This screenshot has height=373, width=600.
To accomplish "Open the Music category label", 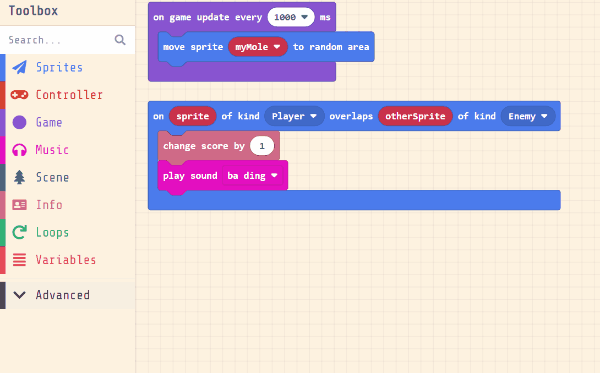I will click(x=52, y=150).
